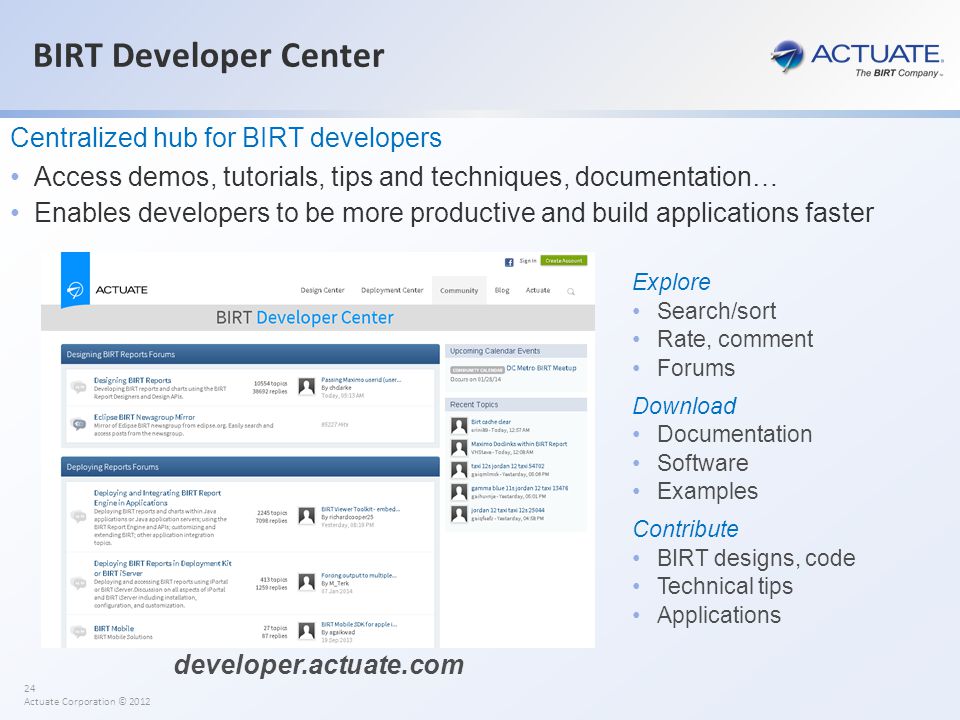
Task: Open the Design Center nav tab
Action: 322,290
